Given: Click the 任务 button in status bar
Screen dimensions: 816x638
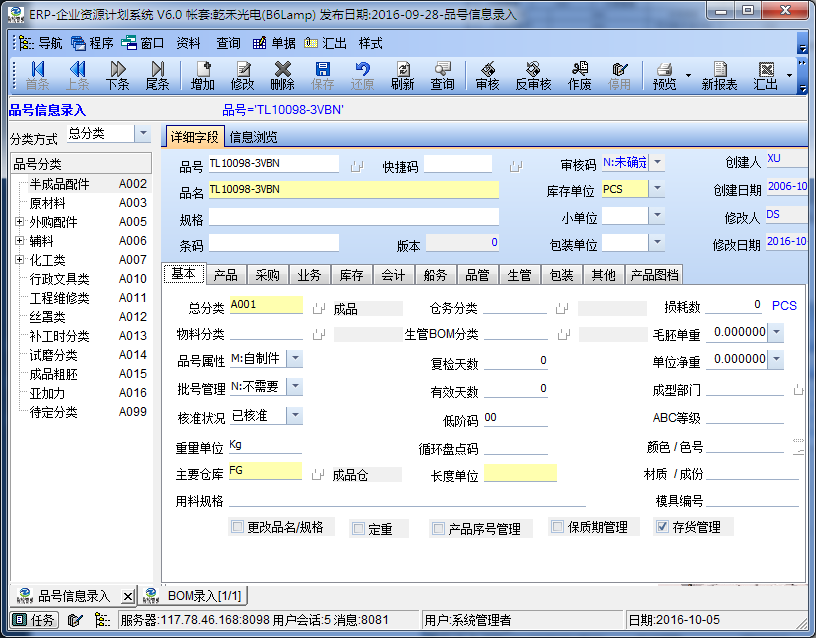Looking at the screenshot, I should tap(34, 620).
